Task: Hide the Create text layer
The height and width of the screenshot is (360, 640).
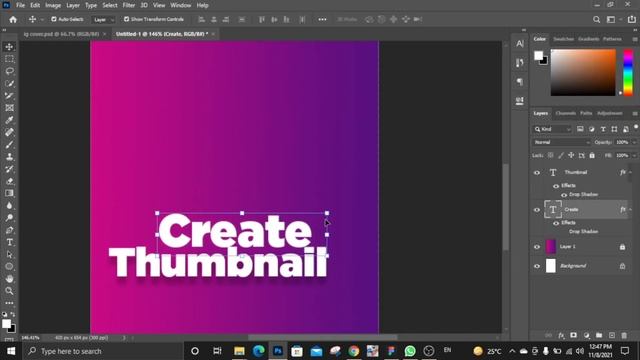Action: tap(537, 210)
